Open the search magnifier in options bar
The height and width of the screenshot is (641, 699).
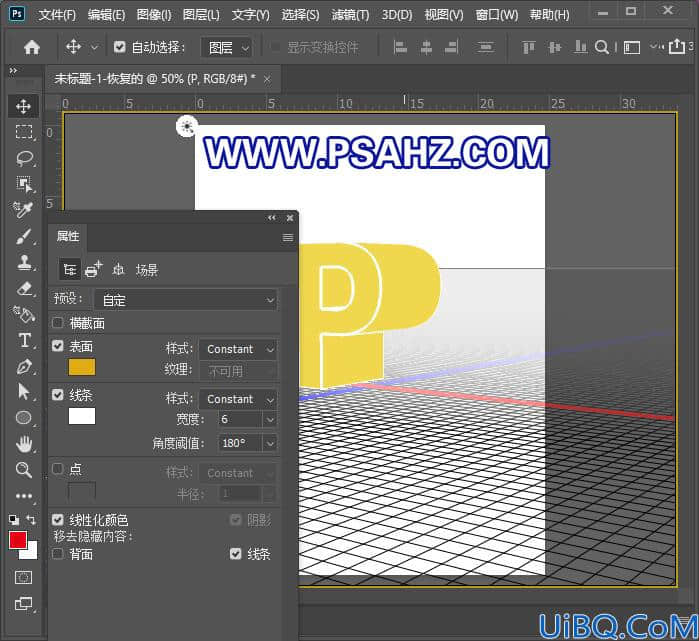click(602, 47)
